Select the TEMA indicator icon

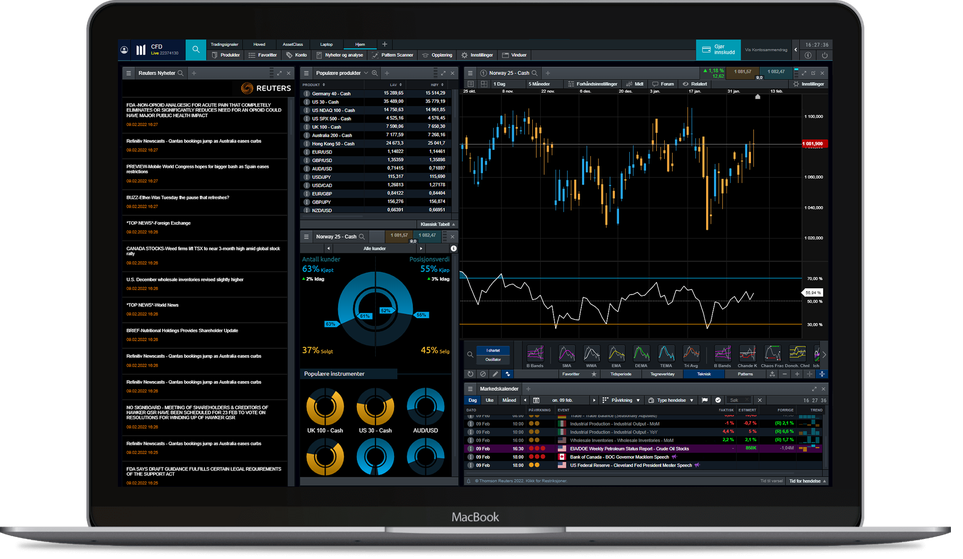point(665,354)
